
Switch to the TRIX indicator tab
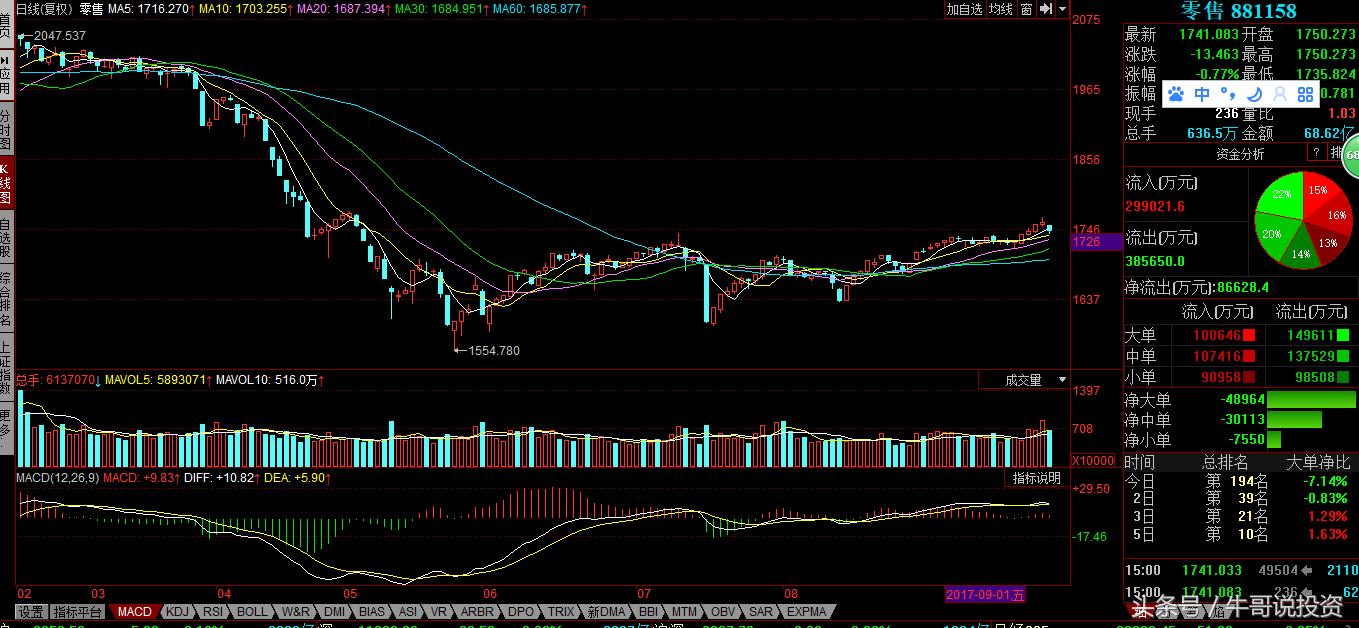[x=561, y=611]
